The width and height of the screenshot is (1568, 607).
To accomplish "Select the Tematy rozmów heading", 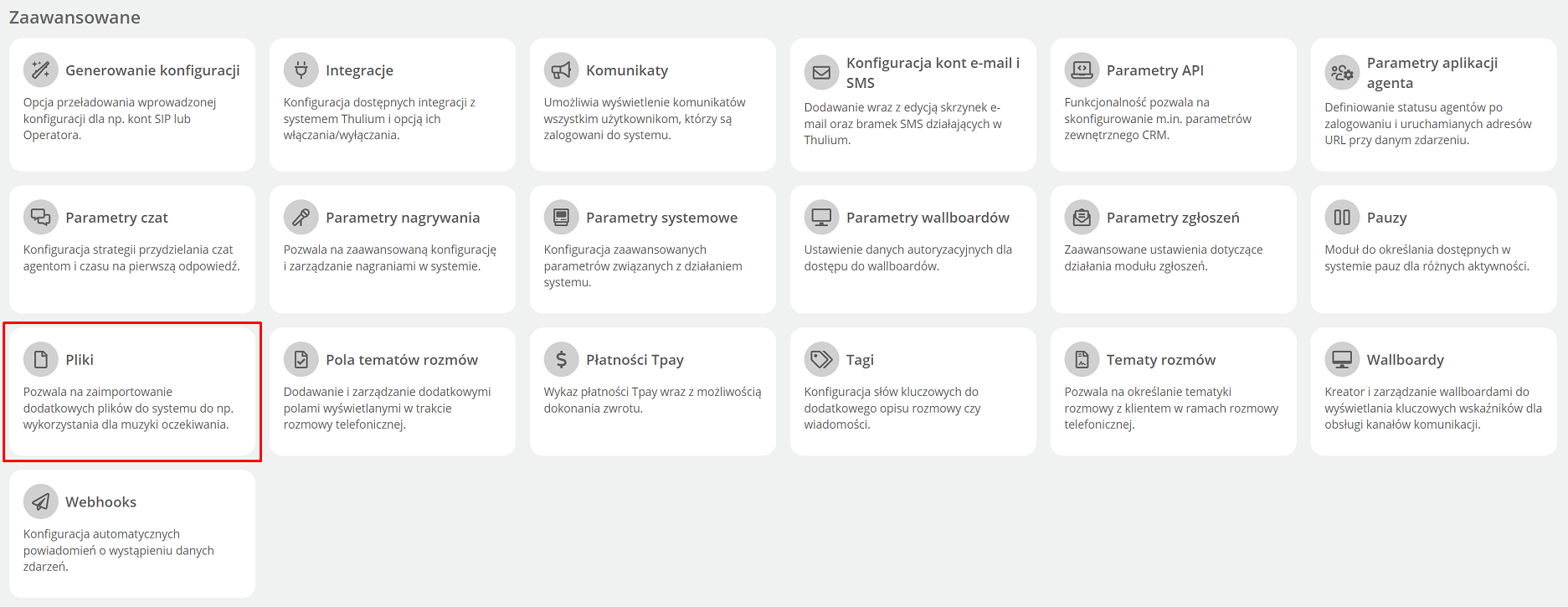I will click(1161, 360).
